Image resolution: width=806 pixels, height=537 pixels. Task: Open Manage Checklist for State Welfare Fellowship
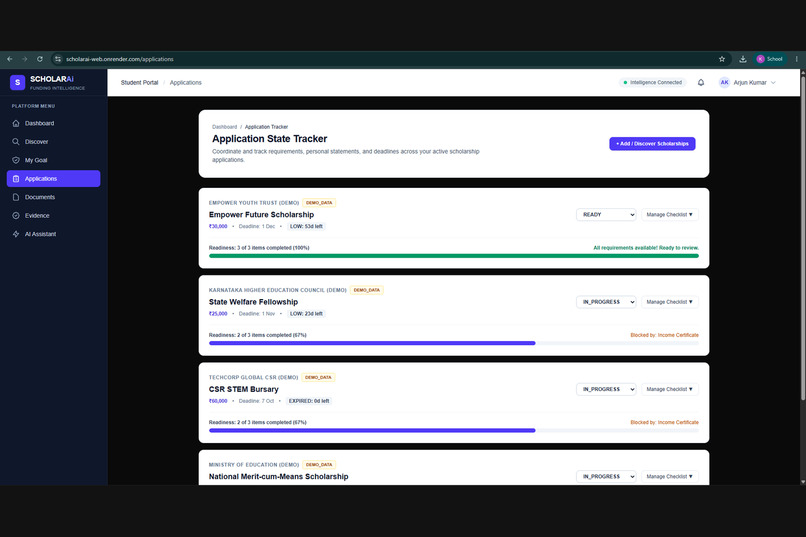[x=670, y=302]
